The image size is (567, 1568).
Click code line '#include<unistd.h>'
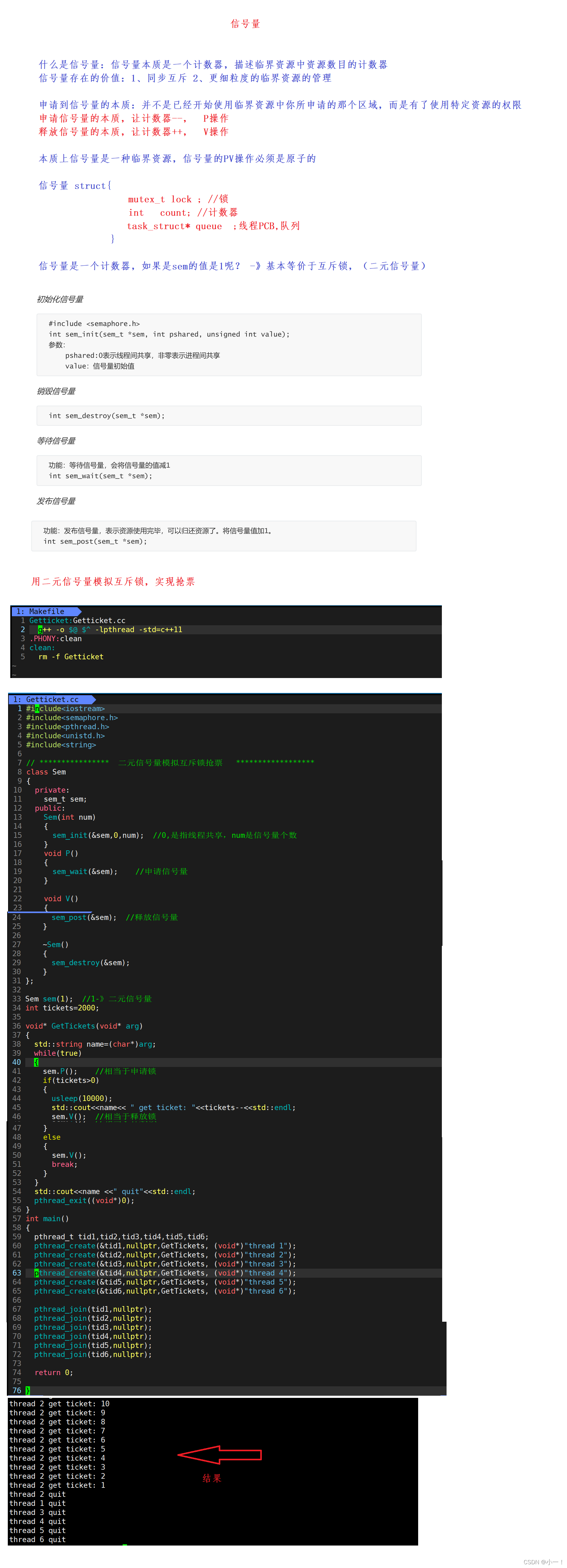point(65,735)
